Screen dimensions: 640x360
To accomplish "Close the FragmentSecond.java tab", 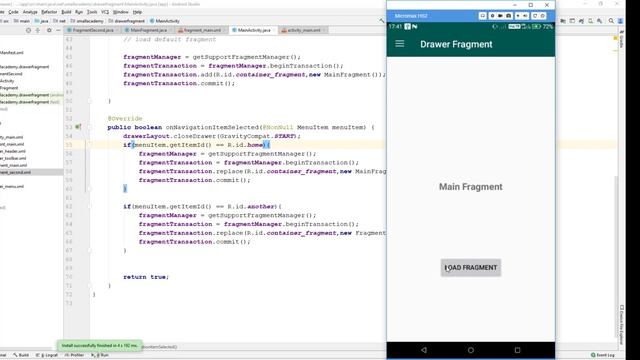I will (x=117, y=30).
